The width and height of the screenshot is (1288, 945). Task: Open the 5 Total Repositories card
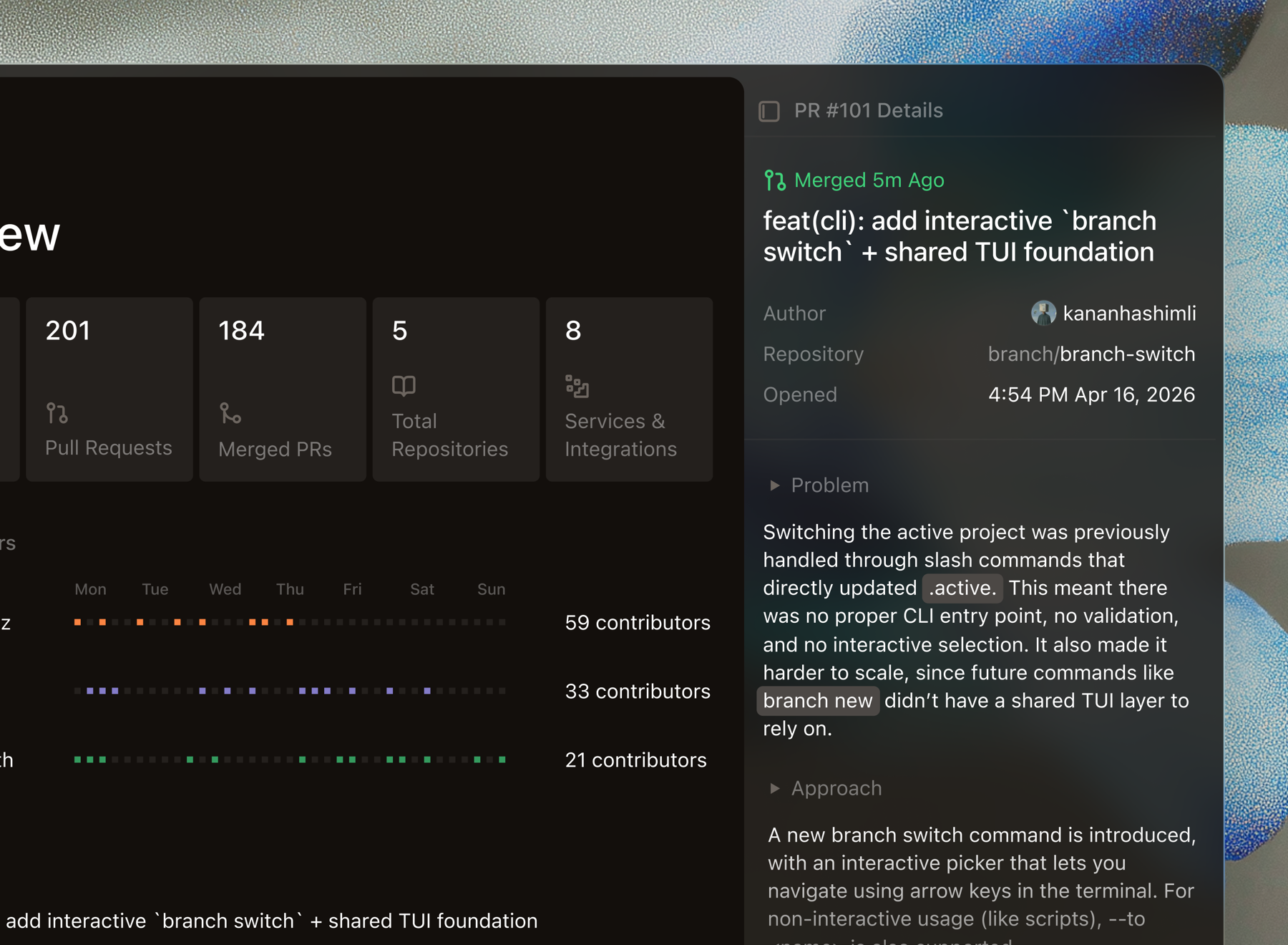pos(456,389)
